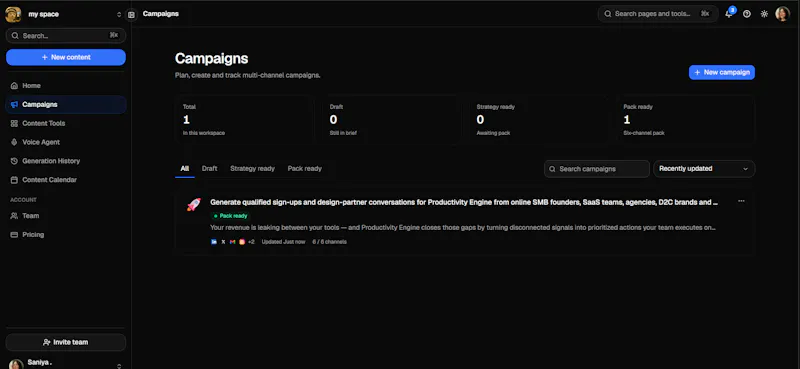Open the notifications bell
The width and height of the screenshot is (800, 369).
click(729, 14)
